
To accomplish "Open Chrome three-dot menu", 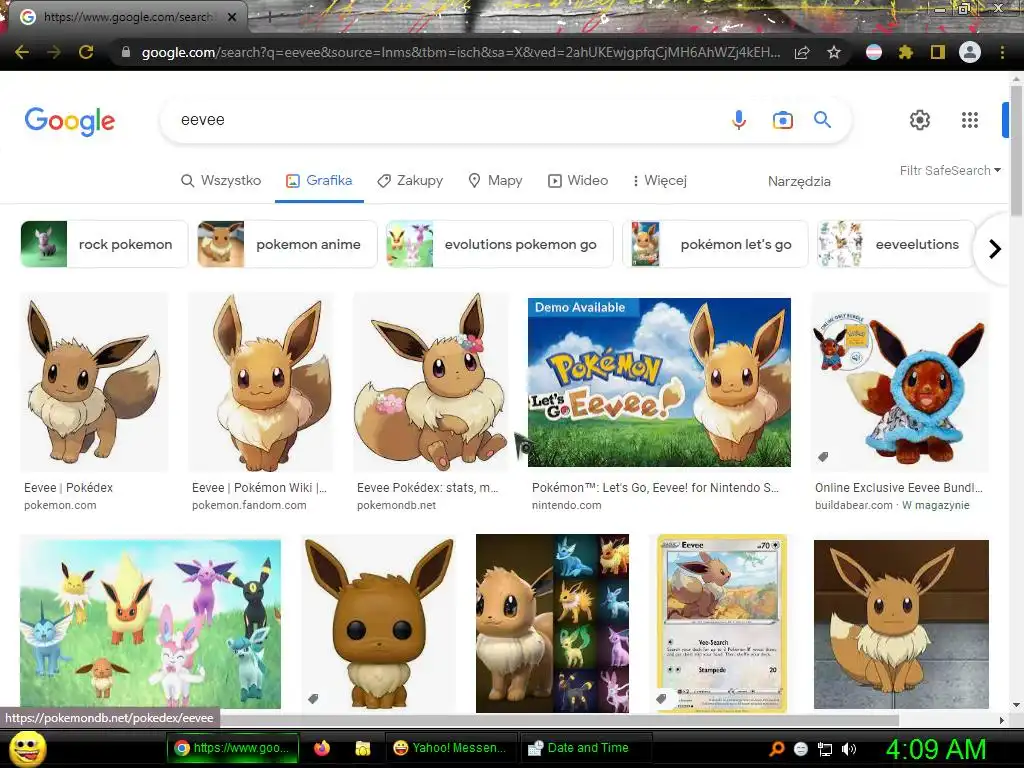I will (x=1002, y=52).
